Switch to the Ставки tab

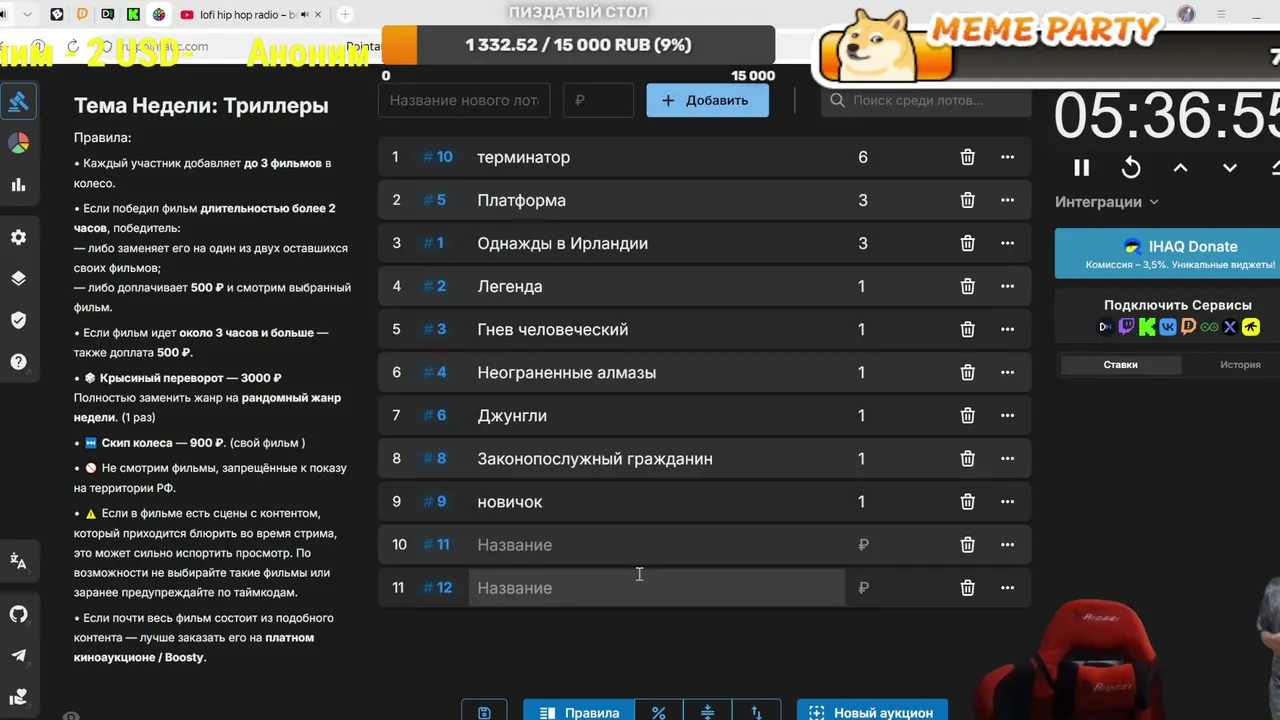(1120, 365)
